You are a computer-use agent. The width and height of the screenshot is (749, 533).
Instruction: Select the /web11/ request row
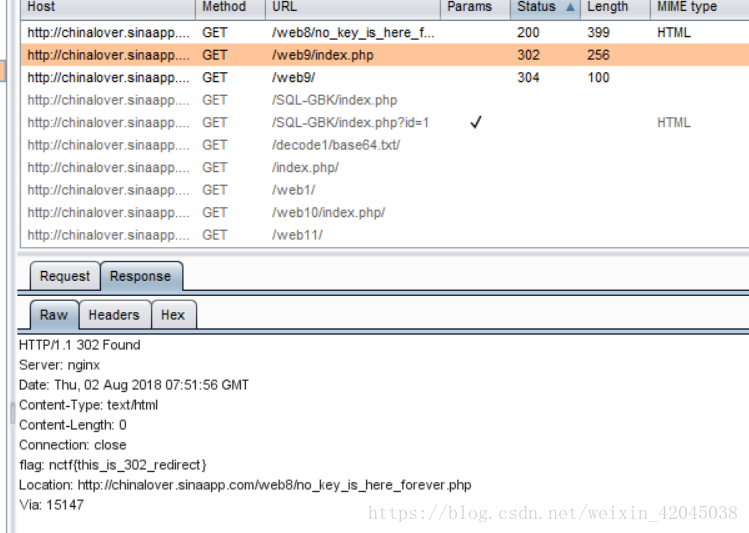(x=385, y=235)
